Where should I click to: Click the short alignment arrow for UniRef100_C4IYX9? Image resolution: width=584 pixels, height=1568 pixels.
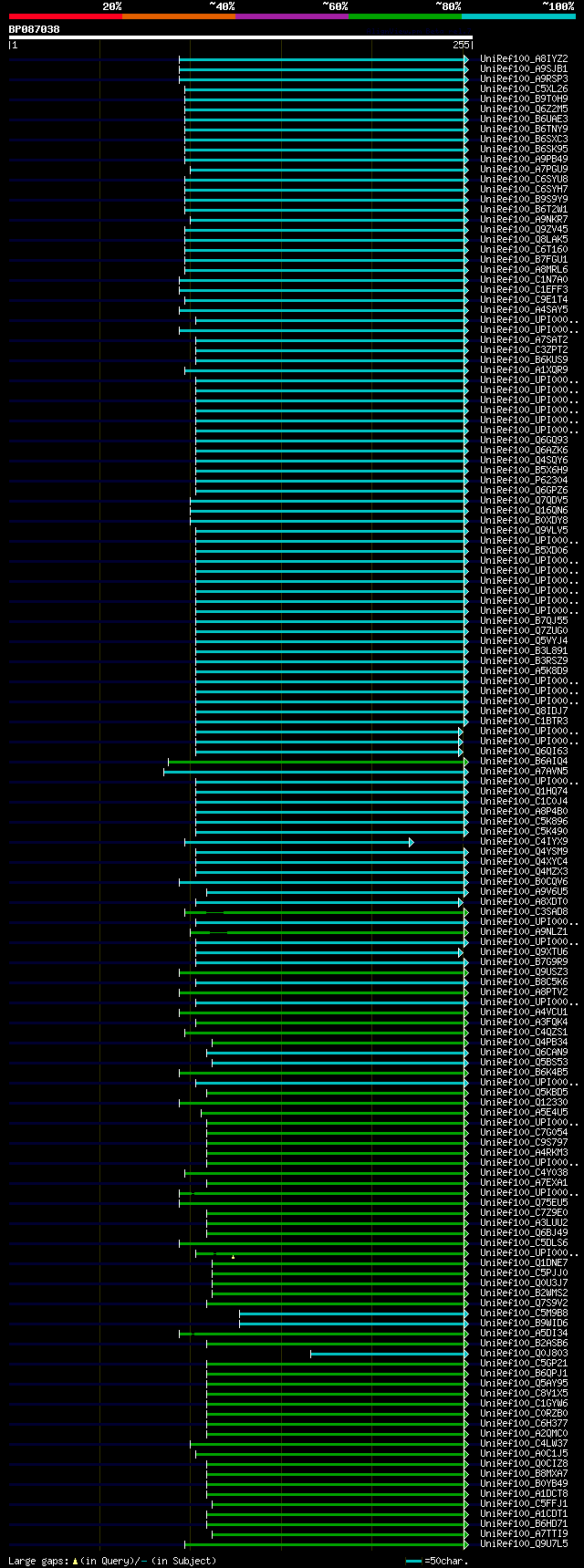(298, 842)
